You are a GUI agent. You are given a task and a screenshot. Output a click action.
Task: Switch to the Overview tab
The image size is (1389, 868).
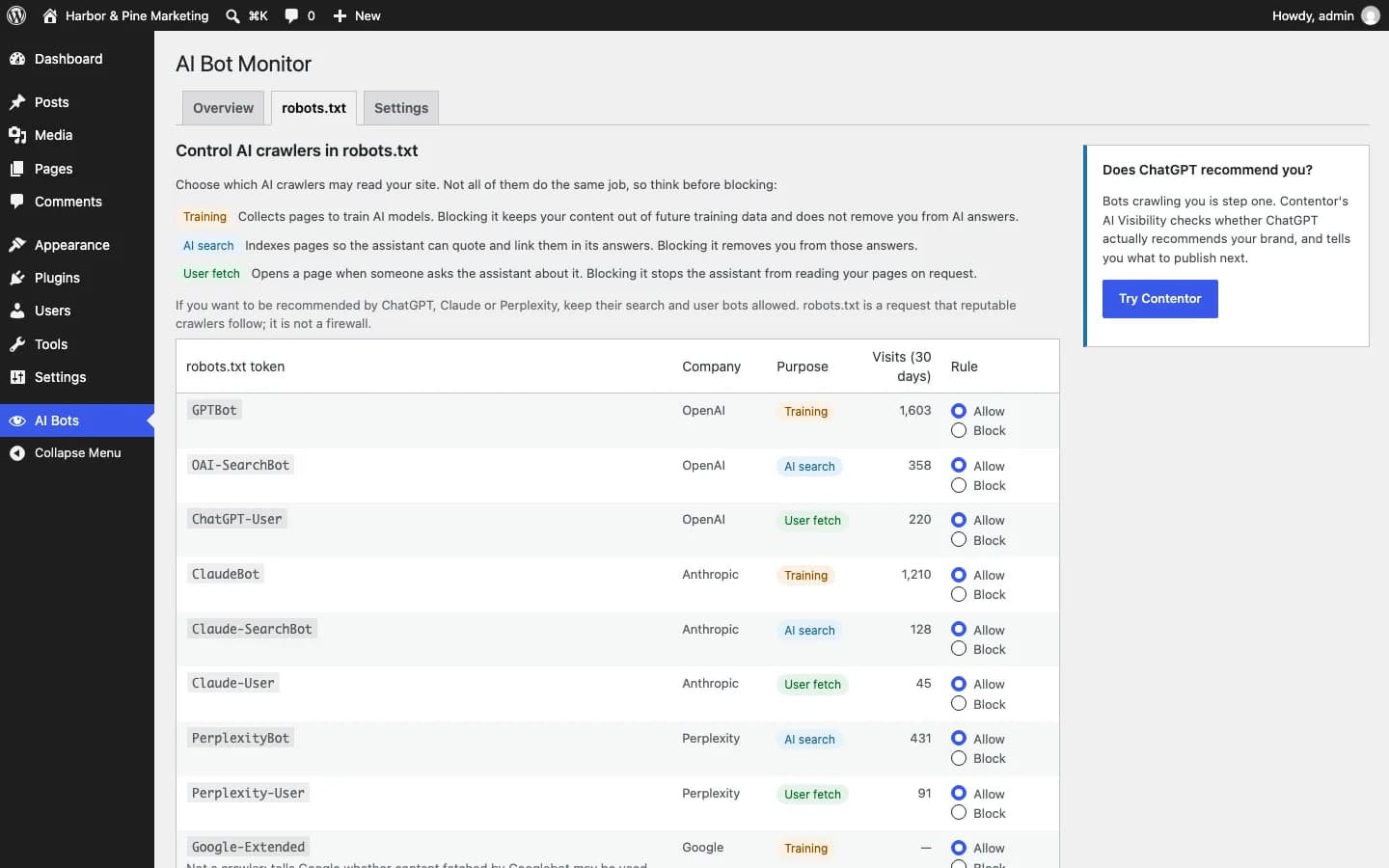click(x=223, y=108)
